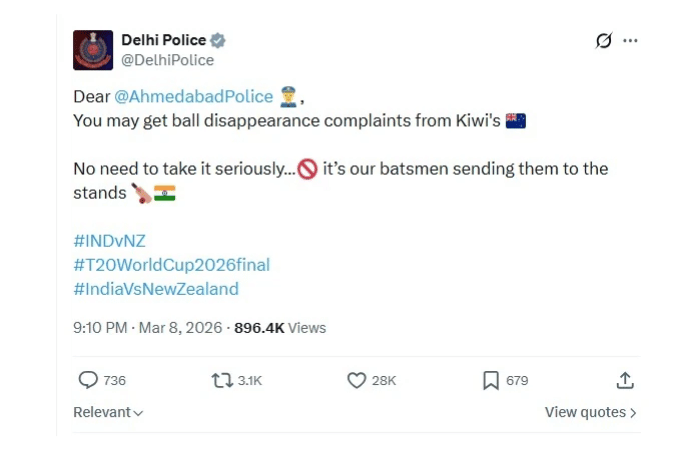The width and height of the screenshot is (700, 450).
Task: Open the three-dot more options menu
Action: click(630, 41)
